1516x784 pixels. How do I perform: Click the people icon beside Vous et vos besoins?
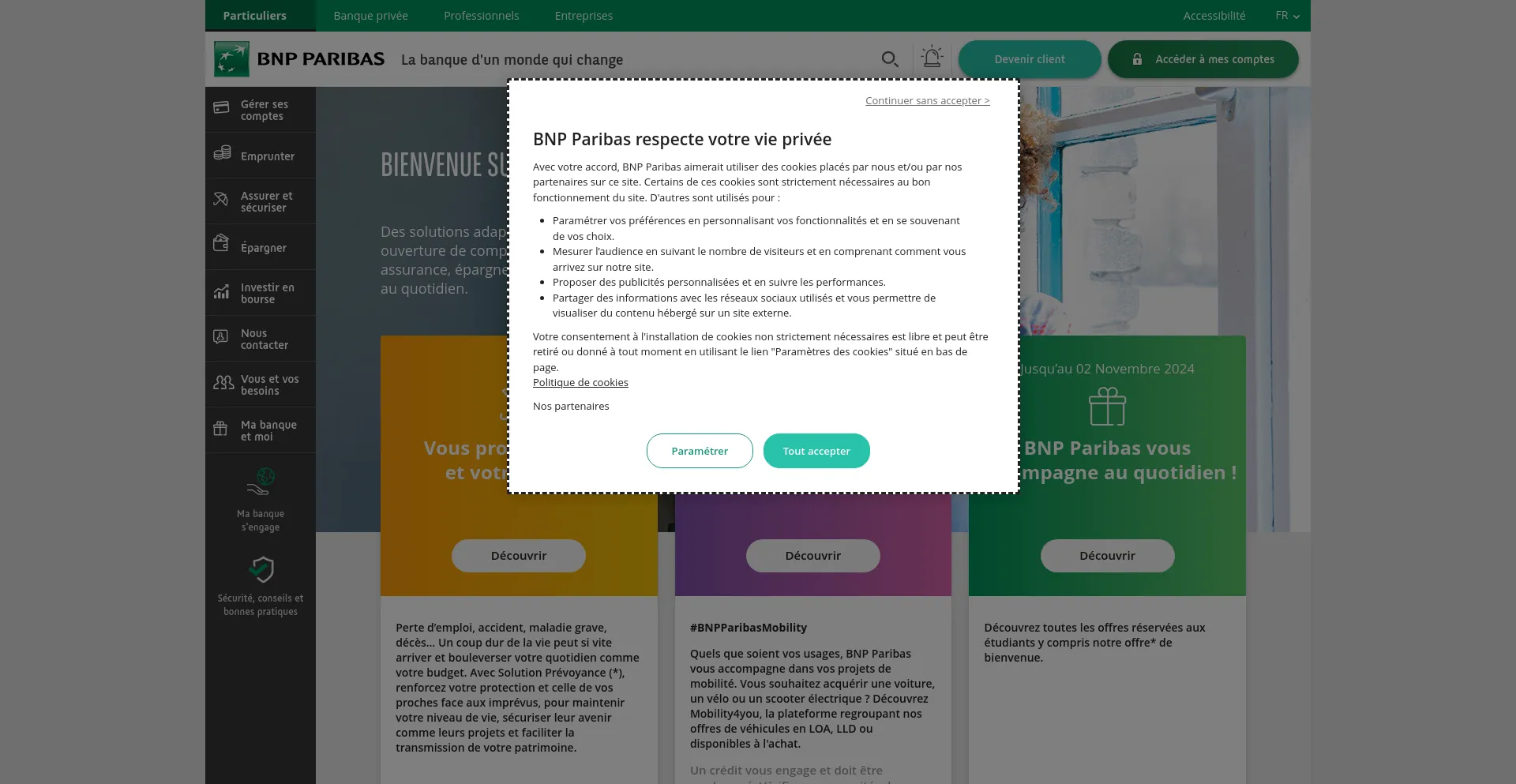[x=223, y=384]
